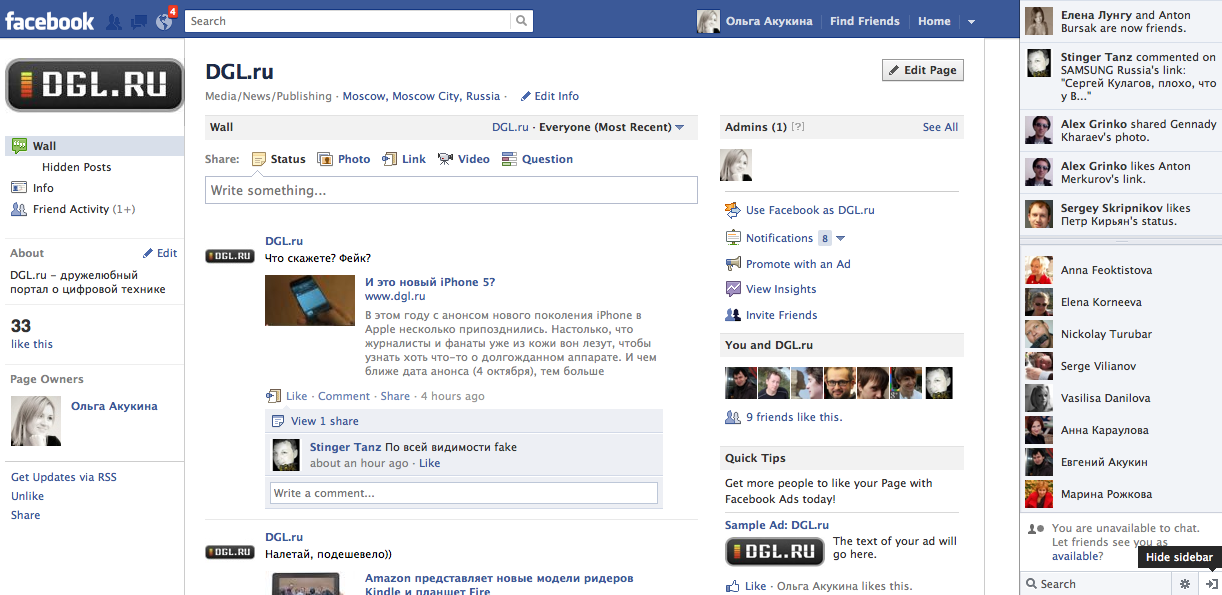Open the View Insights link
Image resolution: width=1222 pixels, height=595 pixels.
point(780,289)
